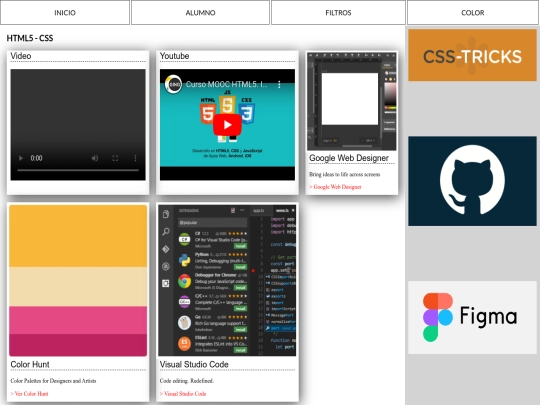The image size is (540, 405).
Task: Click the Visual Studio Code card heading
Action: pyautogui.click(x=194, y=364)
